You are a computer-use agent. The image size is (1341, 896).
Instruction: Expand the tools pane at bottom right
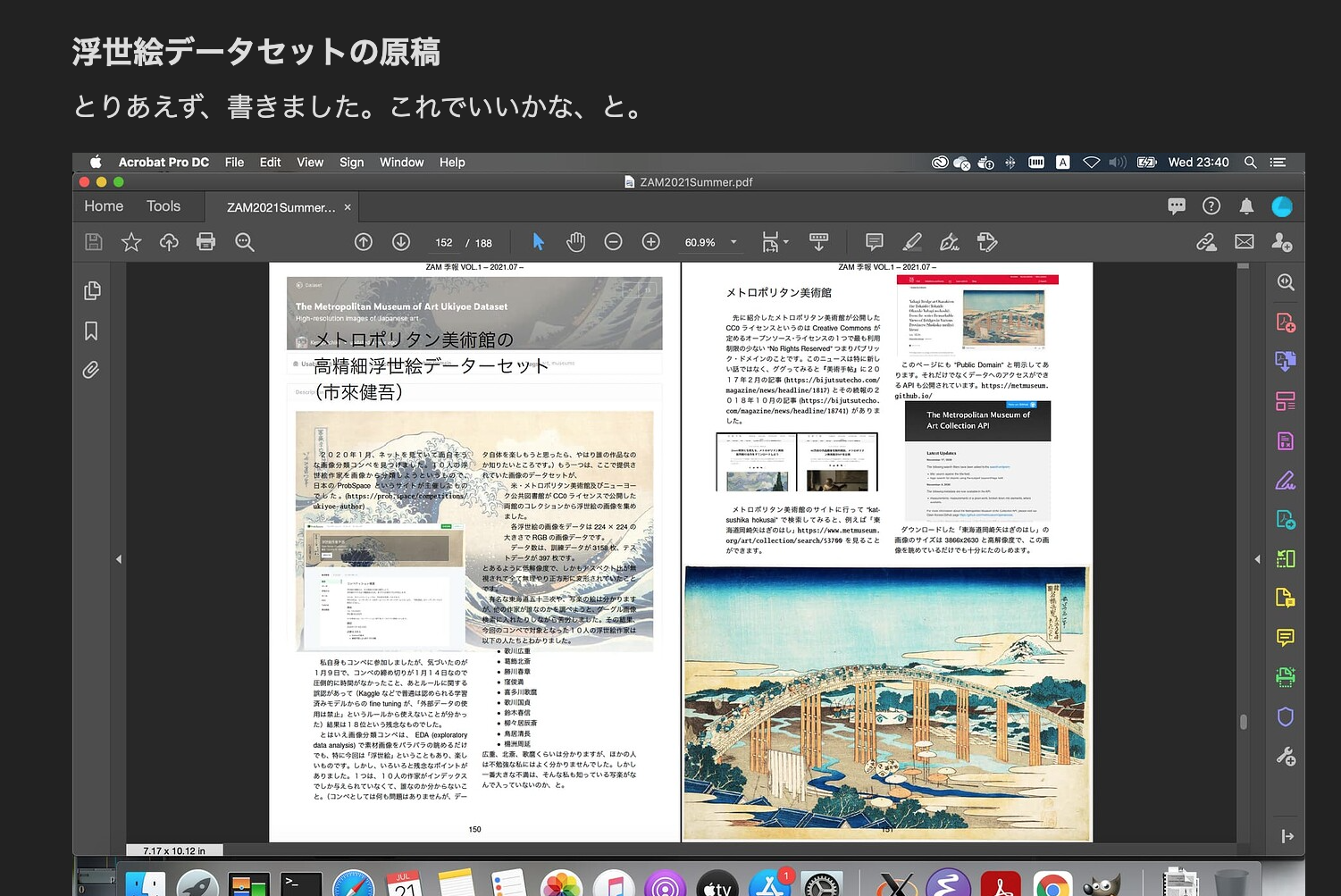[1287, 836]
